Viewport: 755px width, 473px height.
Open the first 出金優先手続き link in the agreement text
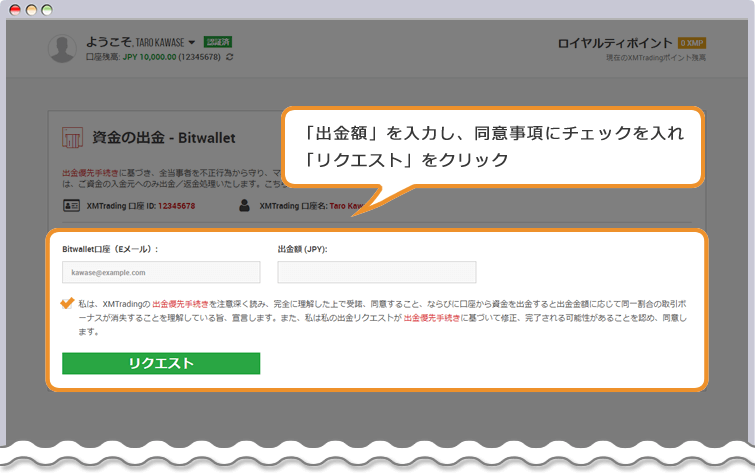(x=181, y=304)
